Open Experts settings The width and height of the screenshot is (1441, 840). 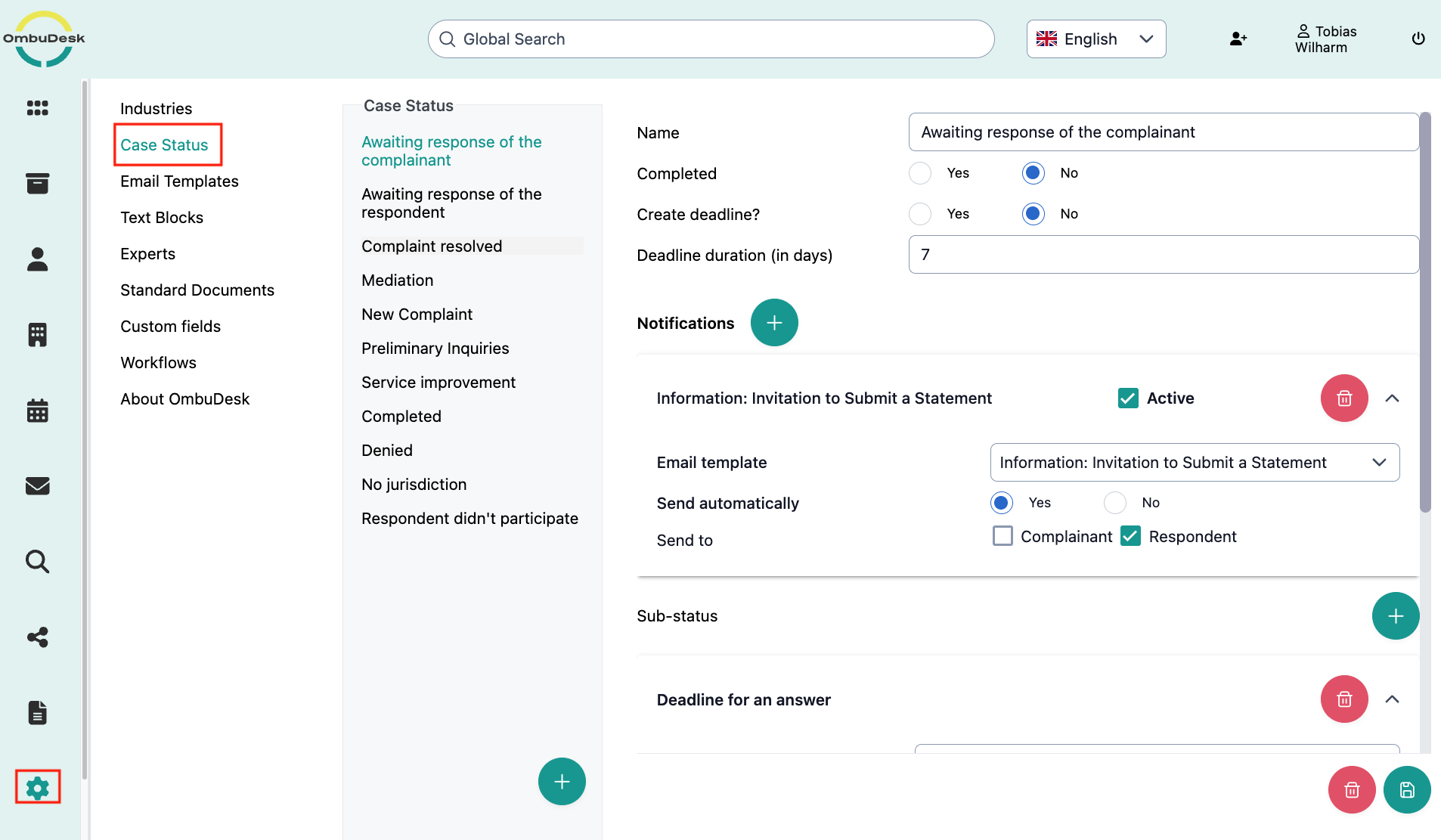pos(147,254)
